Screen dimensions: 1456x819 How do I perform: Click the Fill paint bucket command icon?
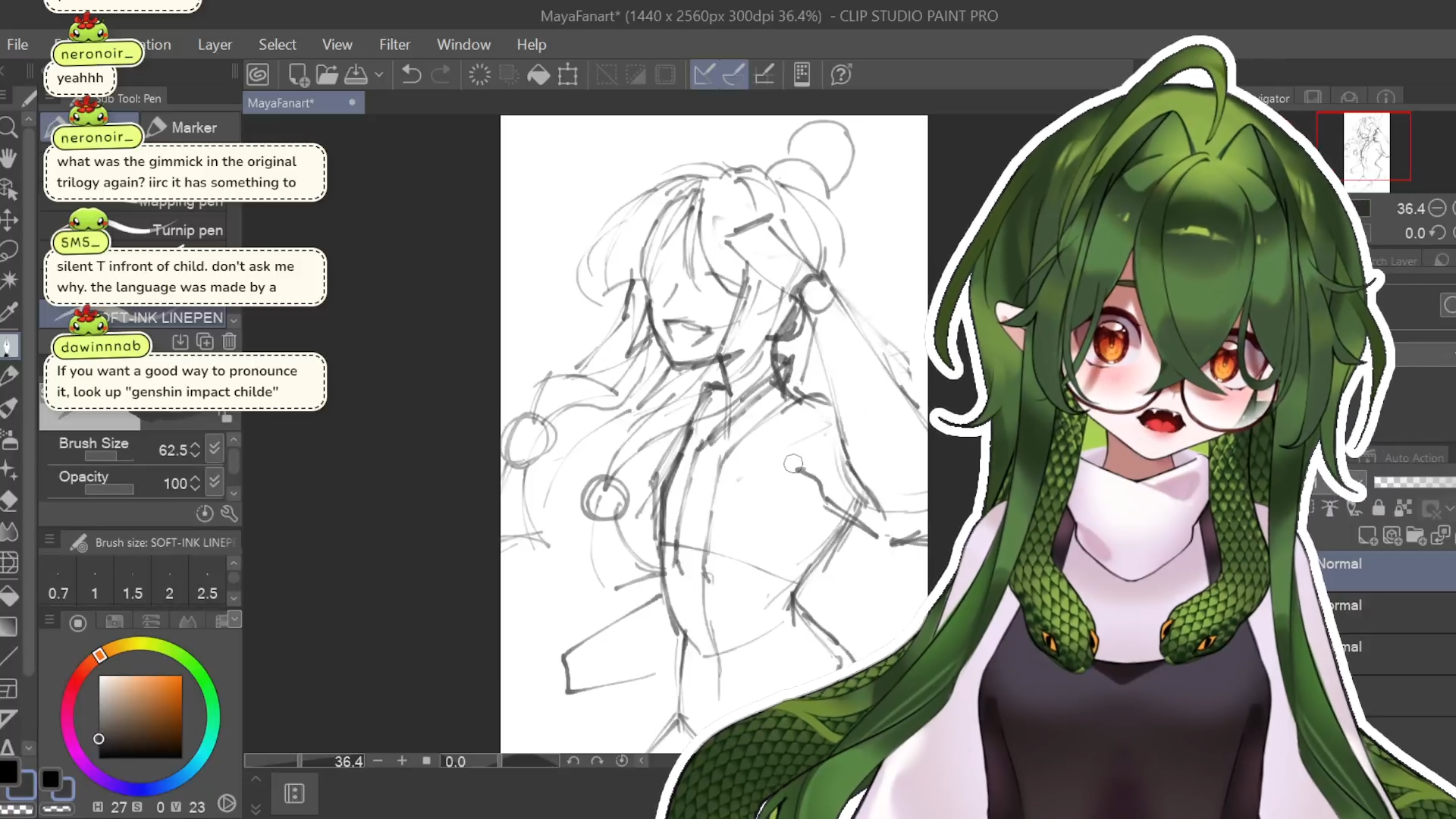pos(538,74)
